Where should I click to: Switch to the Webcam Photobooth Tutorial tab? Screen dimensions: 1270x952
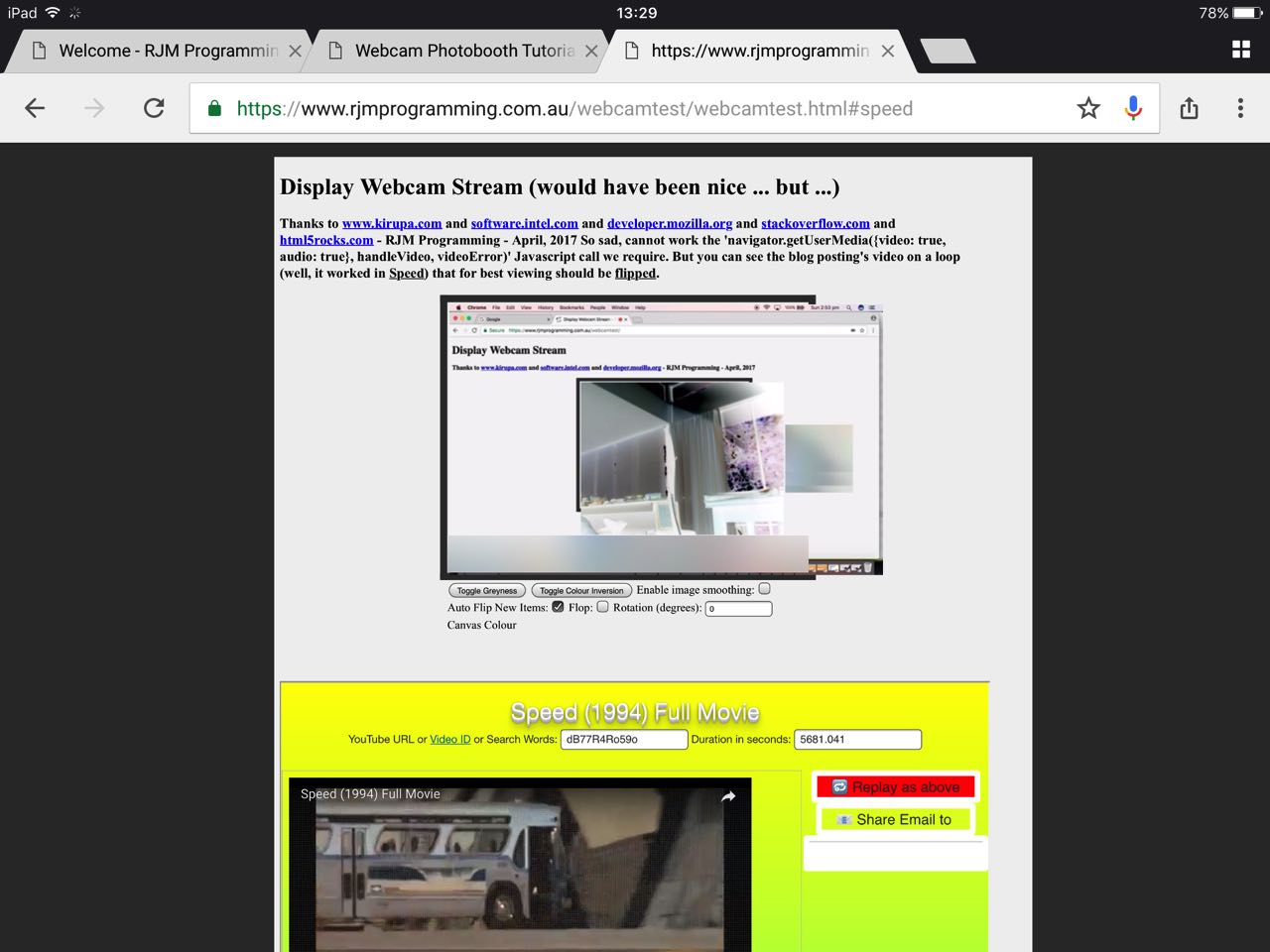pos(454,51)
